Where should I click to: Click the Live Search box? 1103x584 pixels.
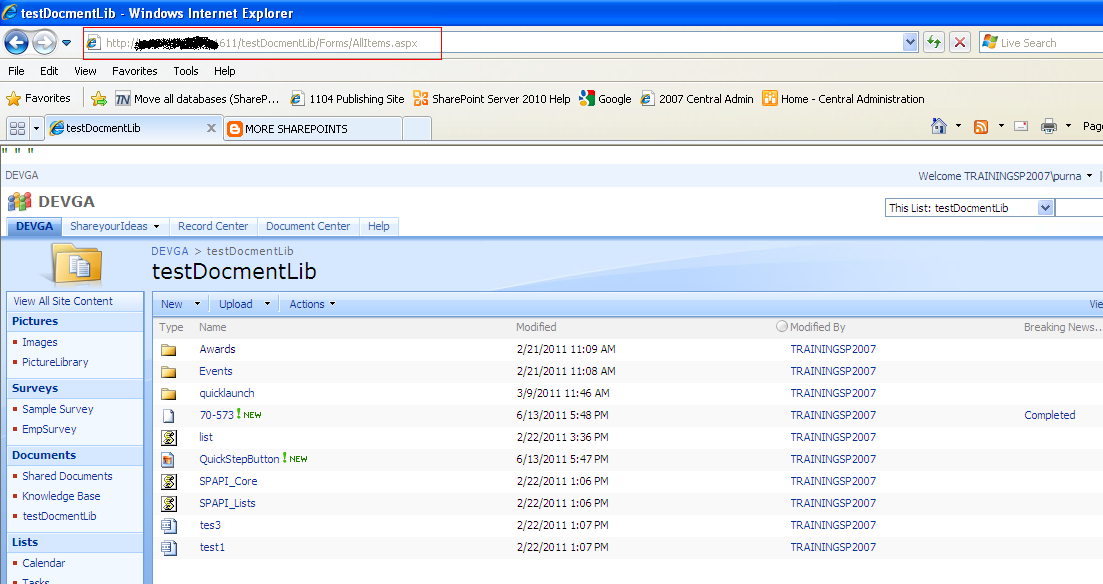point(1041,43)
